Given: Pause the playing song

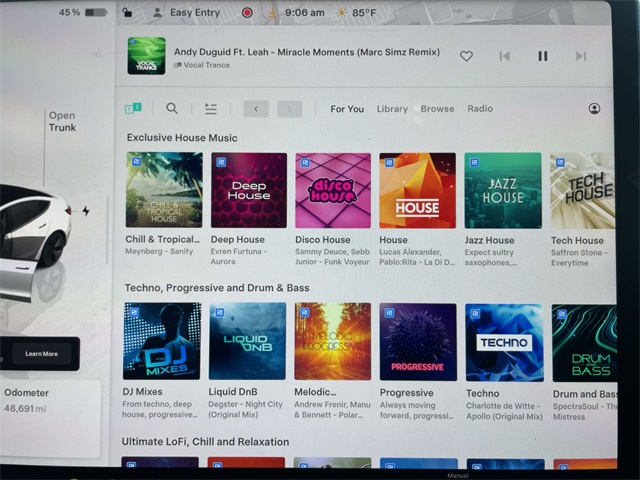Looking at the screenshot, I should 542,56.
